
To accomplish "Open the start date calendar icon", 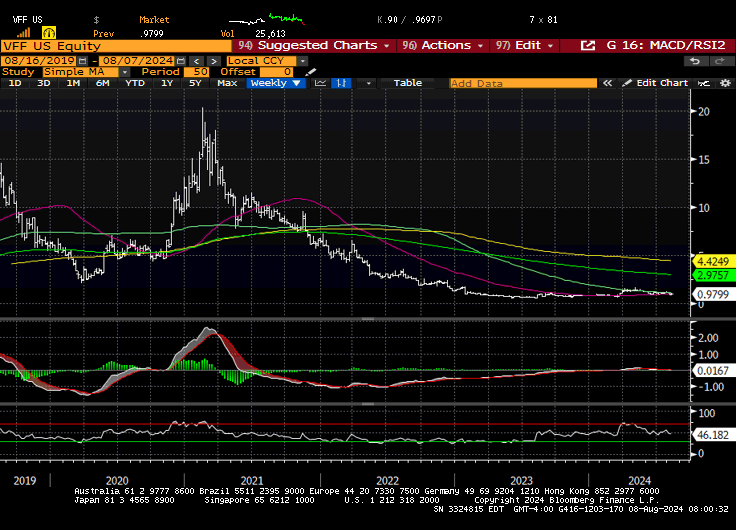I will [83, 61].
